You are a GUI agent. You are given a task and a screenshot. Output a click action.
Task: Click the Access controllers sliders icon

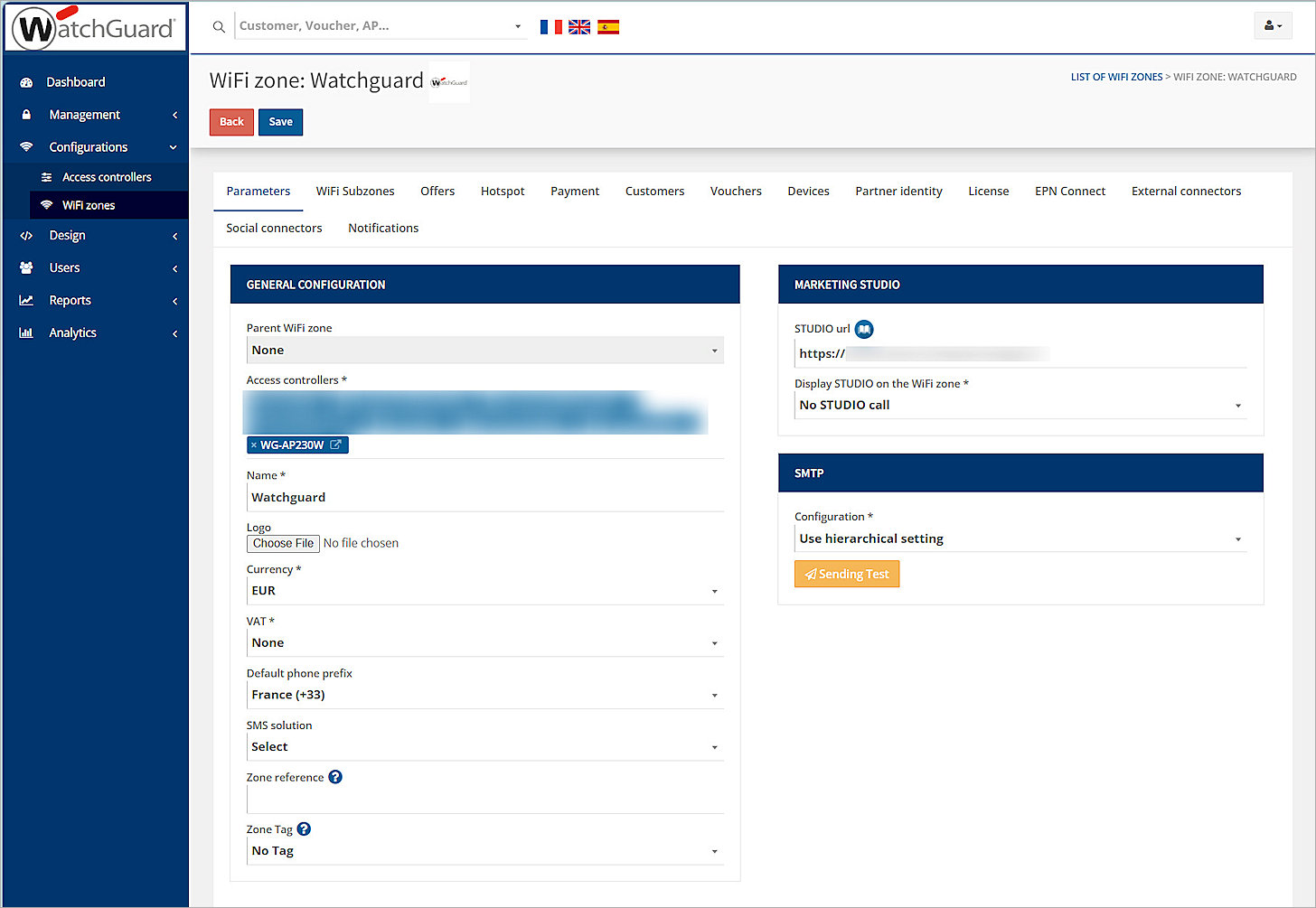[x=47, y=177]
